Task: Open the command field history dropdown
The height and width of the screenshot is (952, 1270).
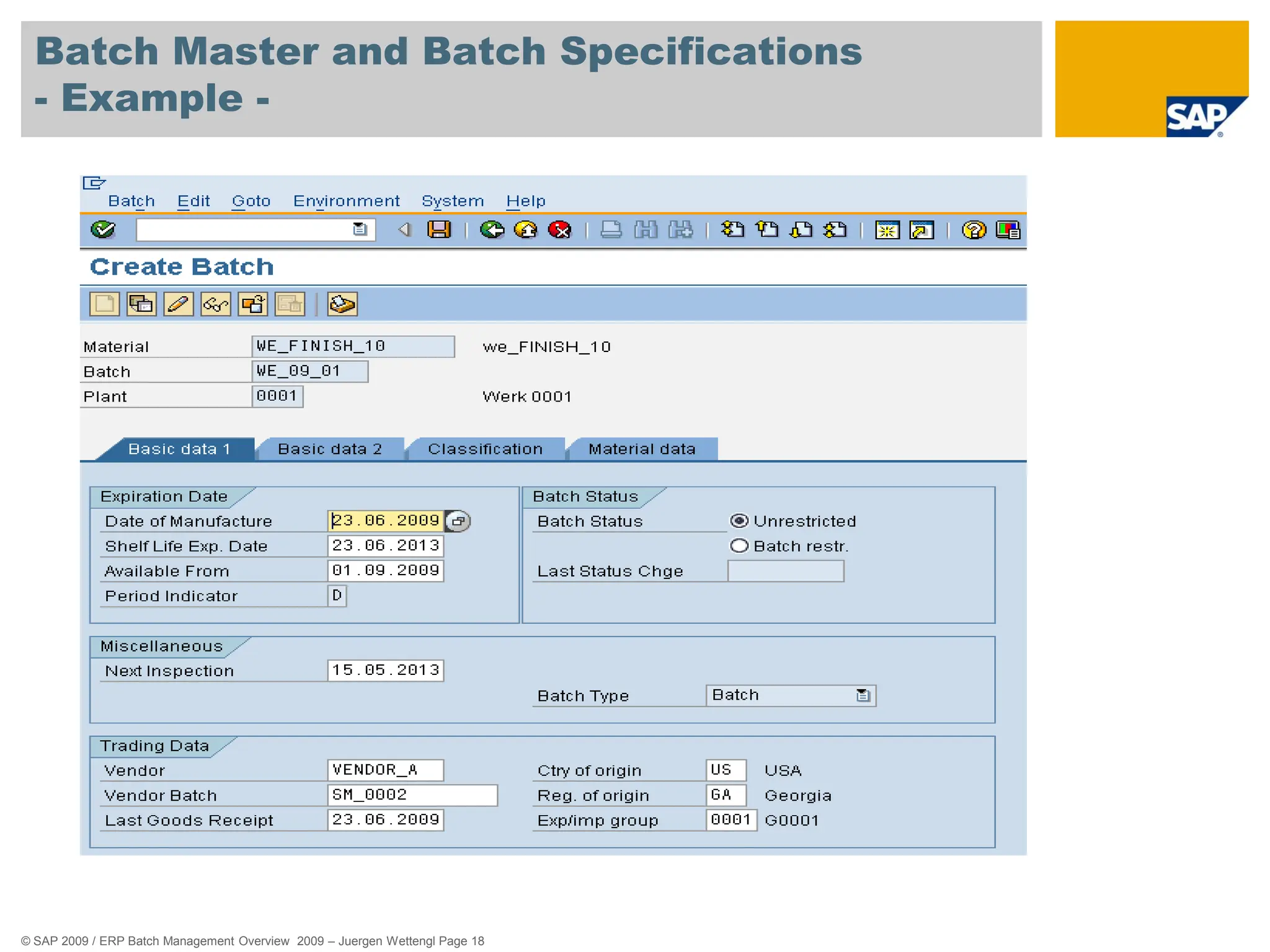Action: point(360,230)
